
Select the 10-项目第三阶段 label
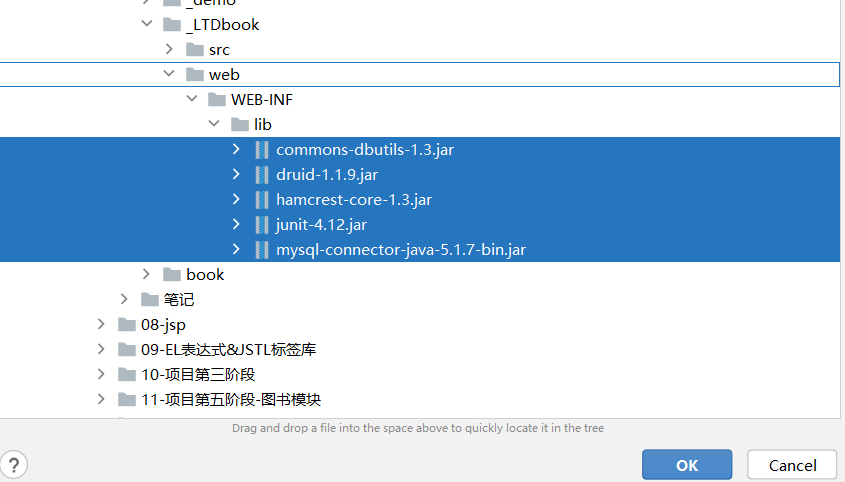pos(198,375)
